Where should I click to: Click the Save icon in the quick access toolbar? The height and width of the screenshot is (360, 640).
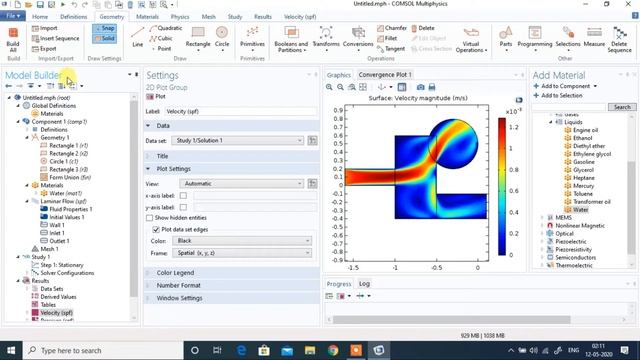point(40,4)
